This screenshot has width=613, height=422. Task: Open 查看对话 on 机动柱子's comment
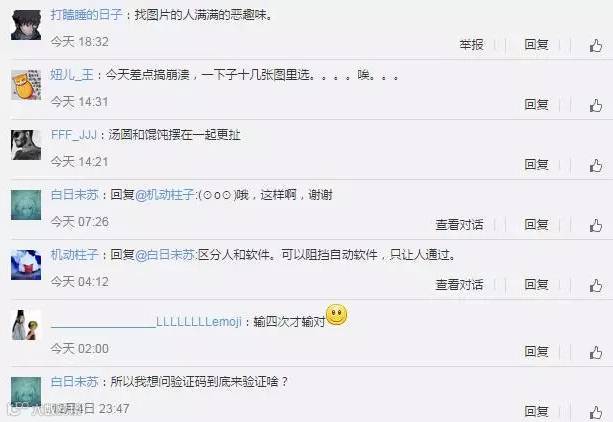pyautogui.click(x=459, y=284)
